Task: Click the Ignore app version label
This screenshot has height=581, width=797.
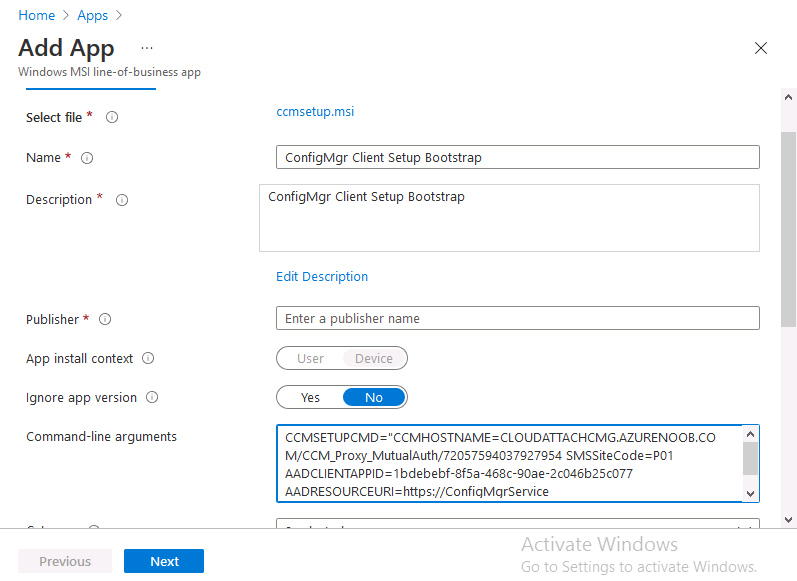Action: [x=81, y=397]
